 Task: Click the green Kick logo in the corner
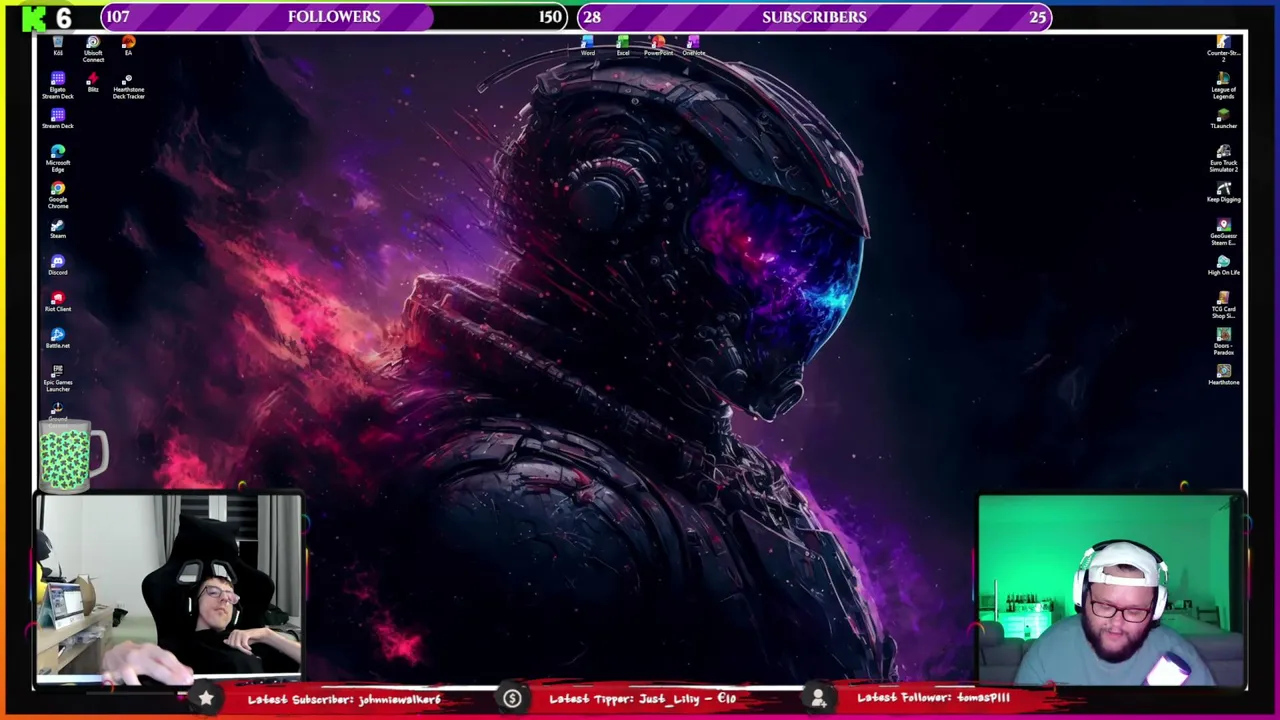35,17
